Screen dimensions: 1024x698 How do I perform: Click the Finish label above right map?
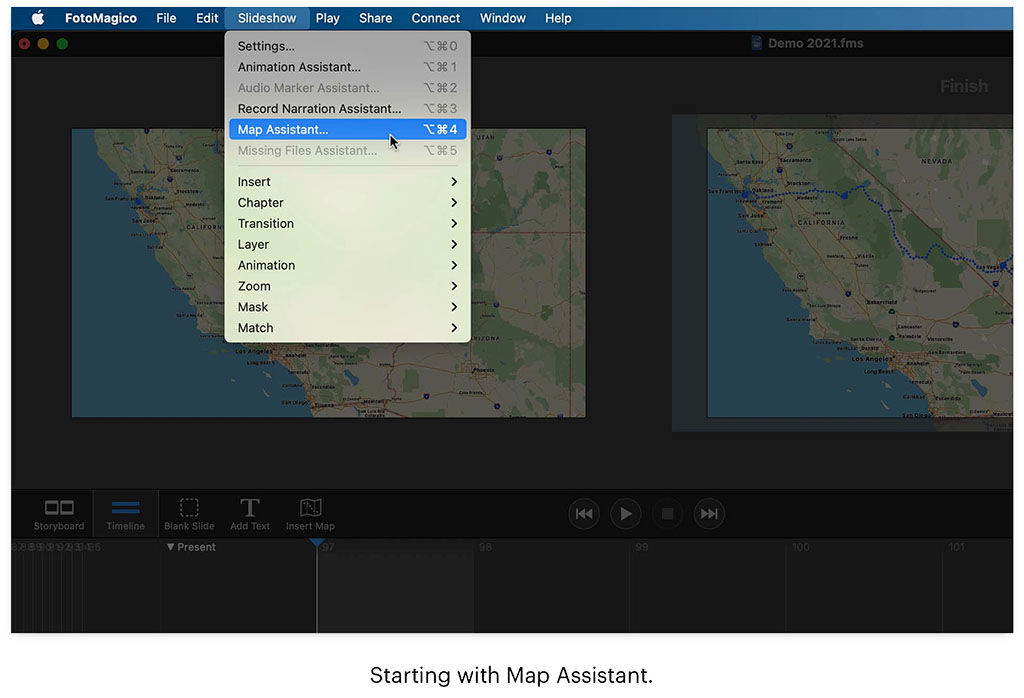coord(964,86)
